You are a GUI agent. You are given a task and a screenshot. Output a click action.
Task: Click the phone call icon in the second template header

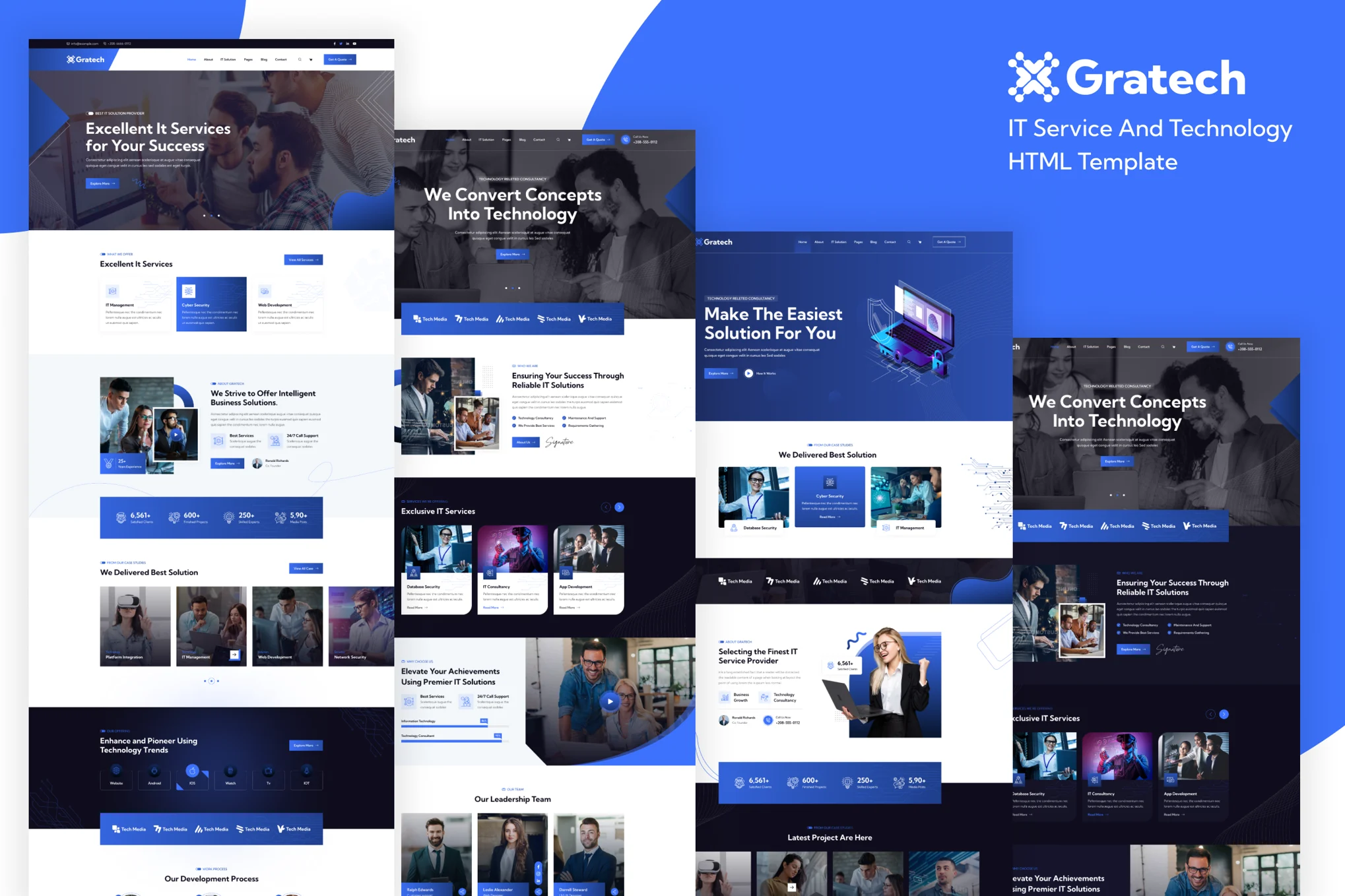[626, 140]
